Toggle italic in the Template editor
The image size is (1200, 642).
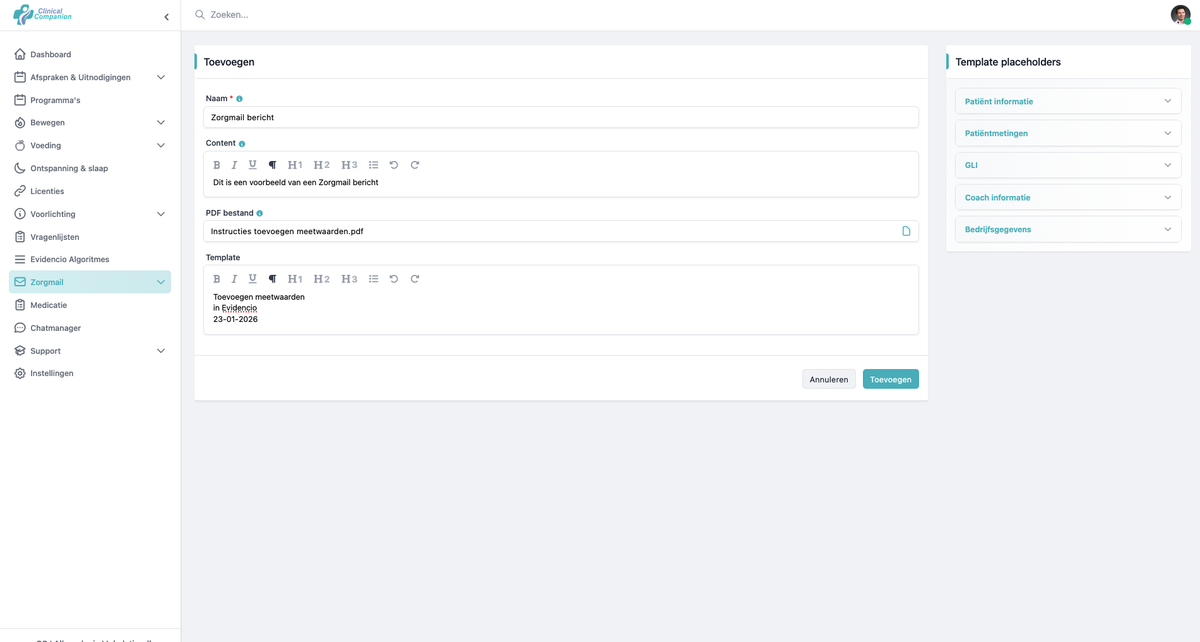234,279
